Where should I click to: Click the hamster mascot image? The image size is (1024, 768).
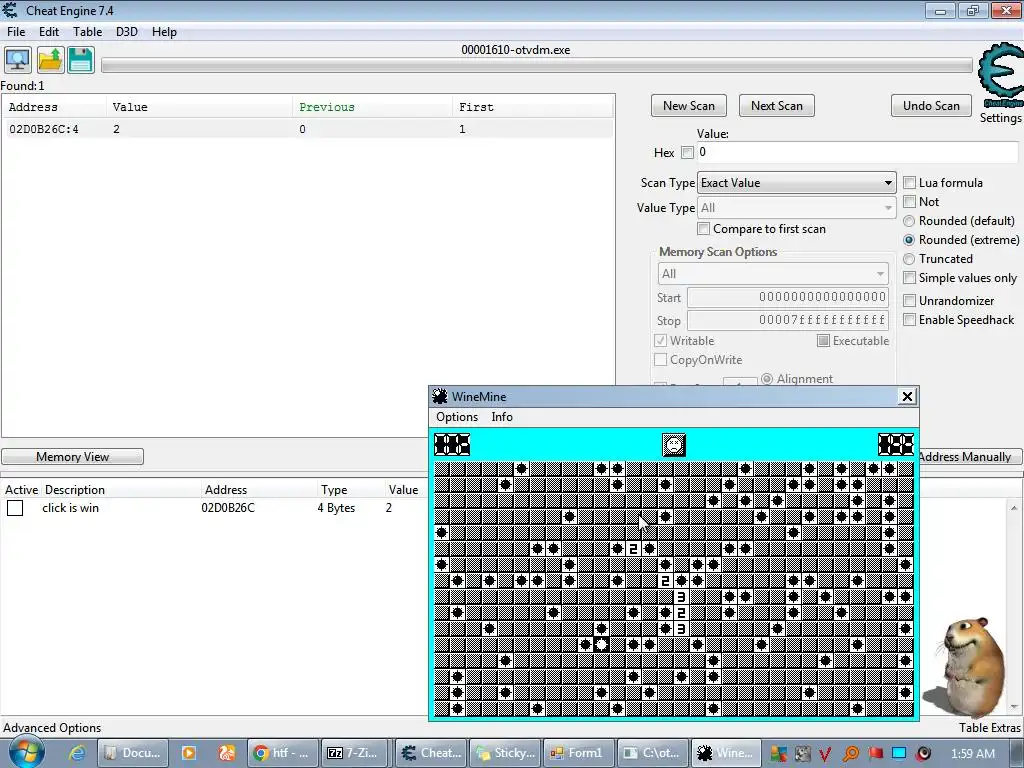(x=968, y=665)
